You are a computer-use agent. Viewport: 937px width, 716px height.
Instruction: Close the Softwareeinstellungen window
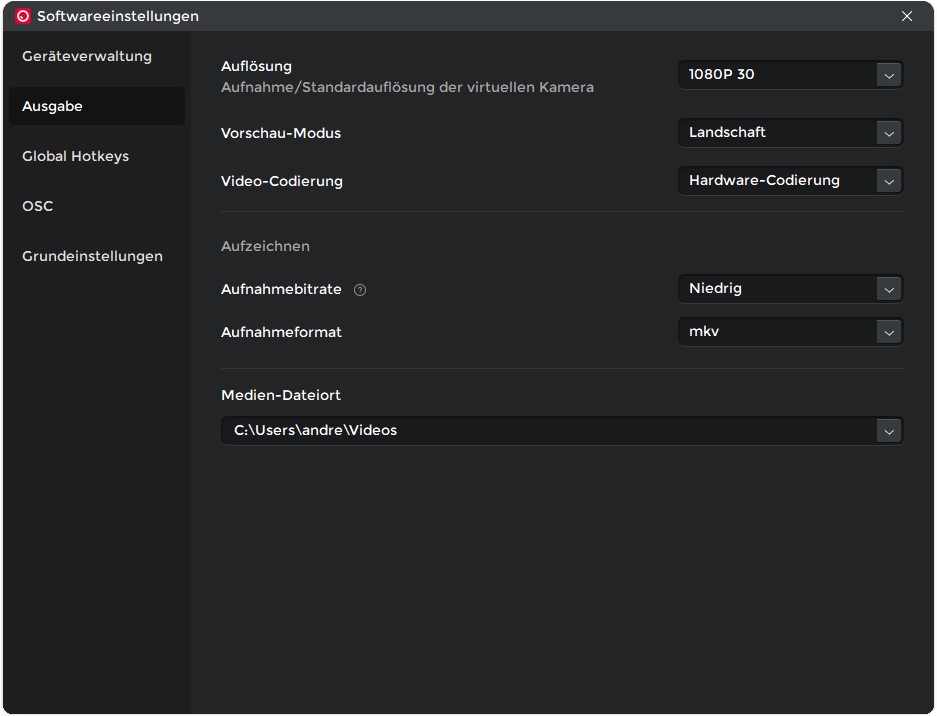pyautogui.click(x=907, y=16)
